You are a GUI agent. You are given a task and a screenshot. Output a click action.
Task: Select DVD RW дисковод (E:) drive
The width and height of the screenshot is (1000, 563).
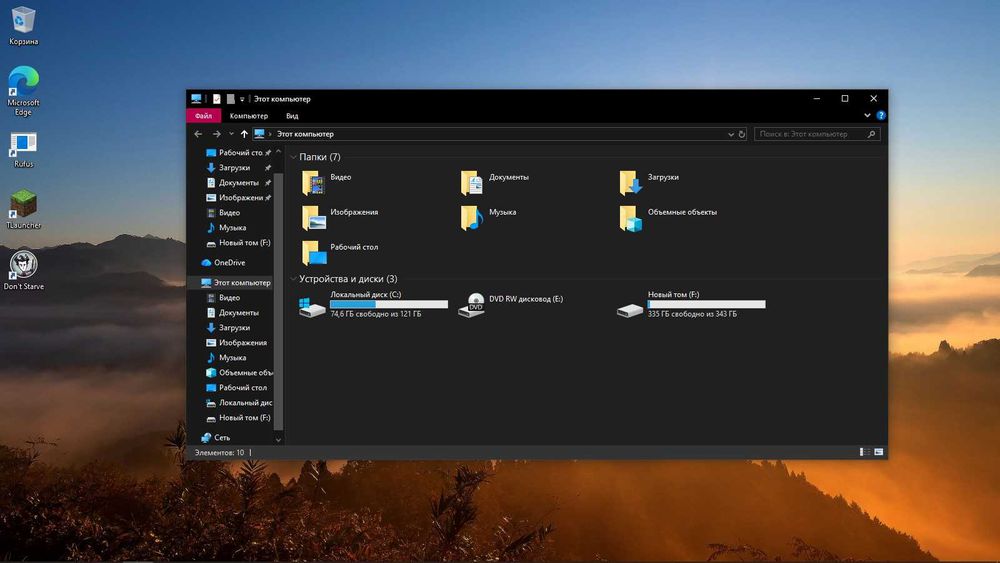[511, 304]
